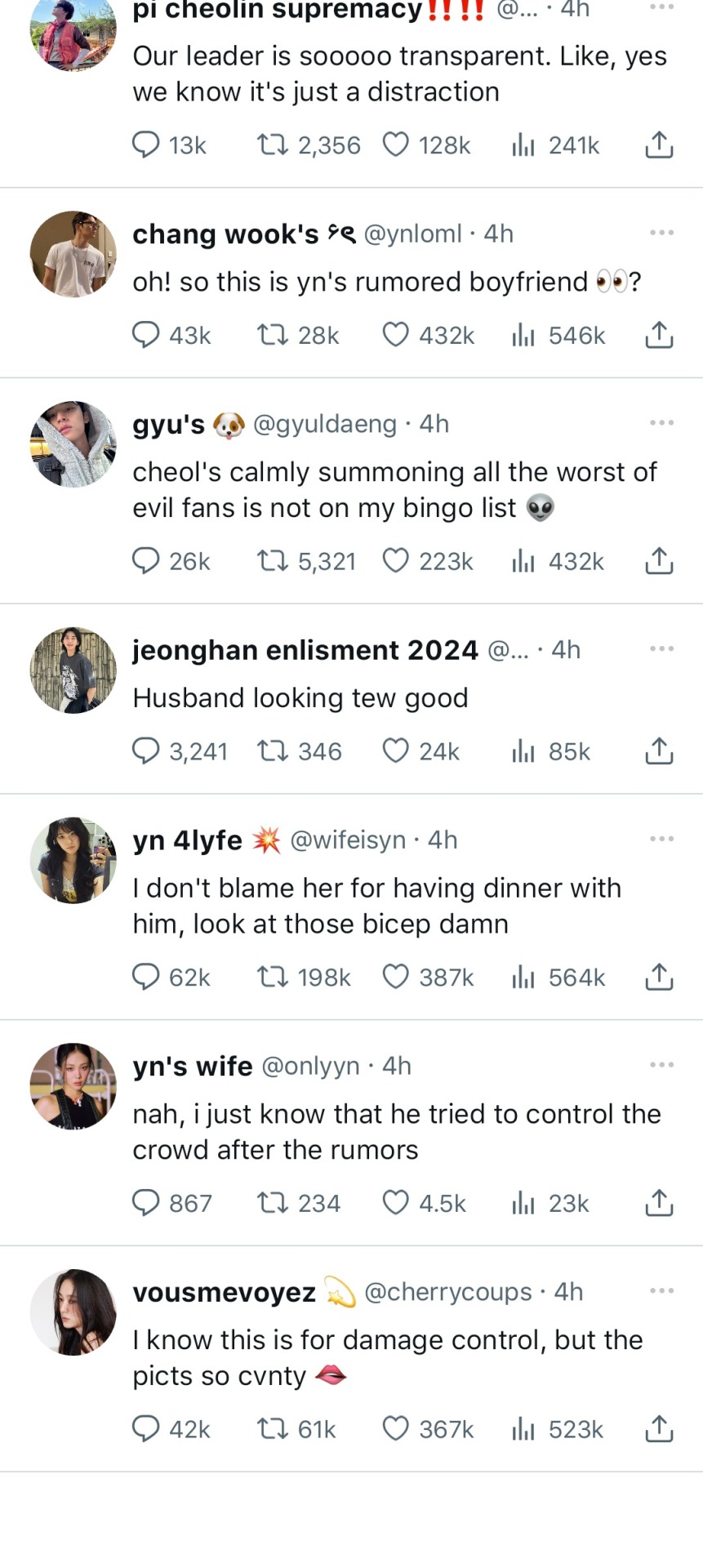The width and height of the screenshot is (703, 1568).
Task: Share chang wook's rumored boyfriend tweet
Action: [x=659, y=335]
